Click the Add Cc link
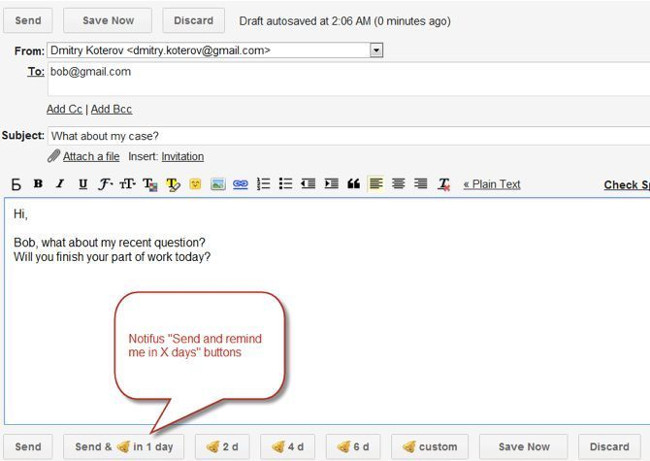The width and height of the screenshot is (650, 461). tap(64, 109)
